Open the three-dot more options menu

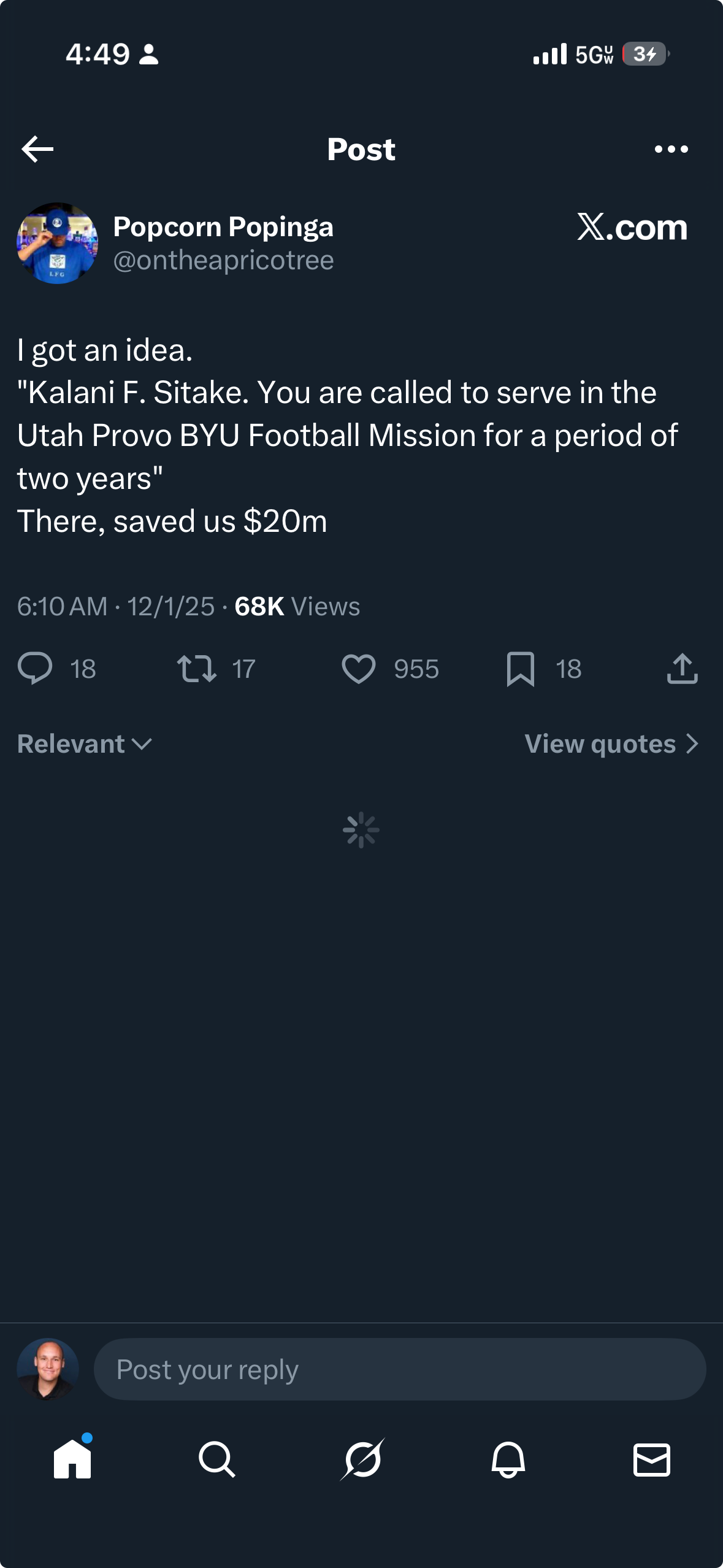(x=671, y=149)
